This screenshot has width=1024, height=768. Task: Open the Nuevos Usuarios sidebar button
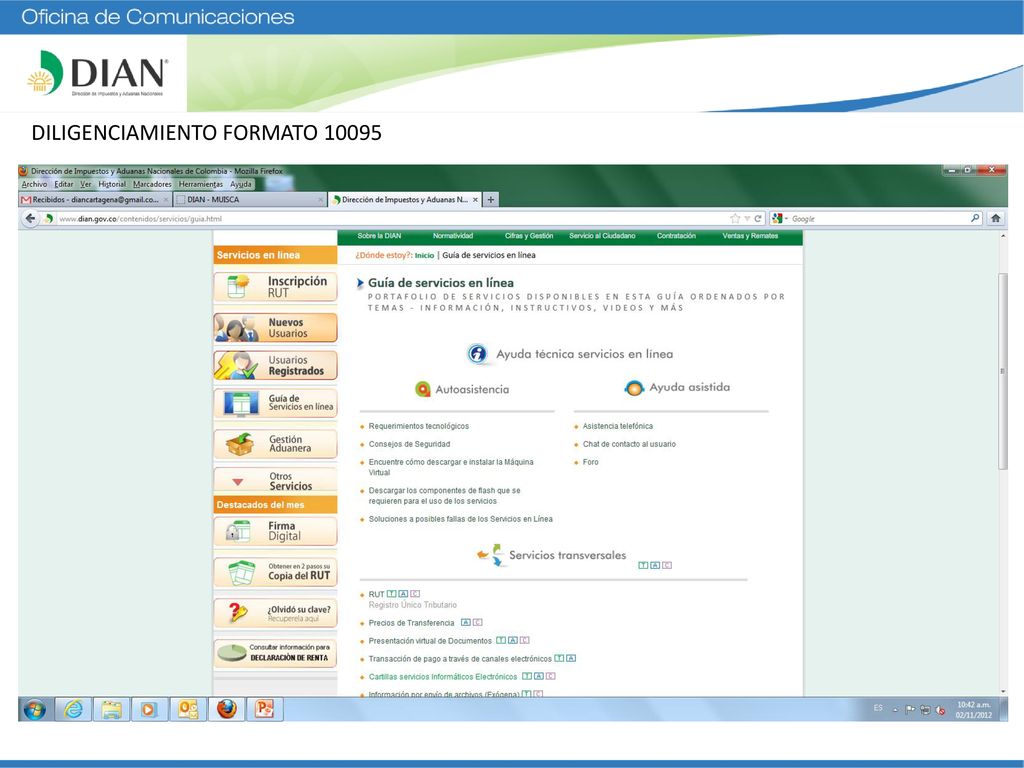275,328
